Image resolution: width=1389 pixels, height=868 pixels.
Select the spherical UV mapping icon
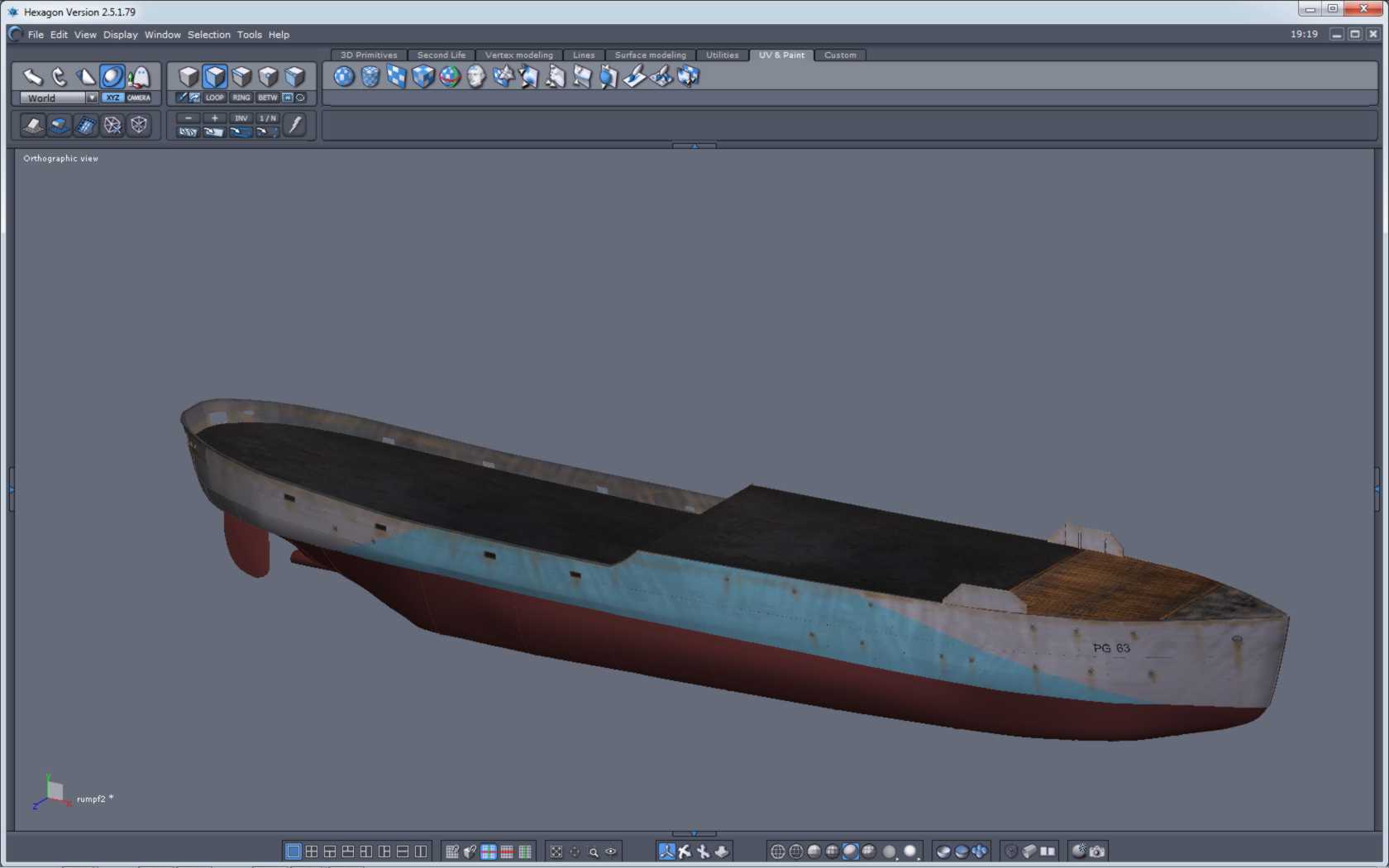tap(344, 77)
